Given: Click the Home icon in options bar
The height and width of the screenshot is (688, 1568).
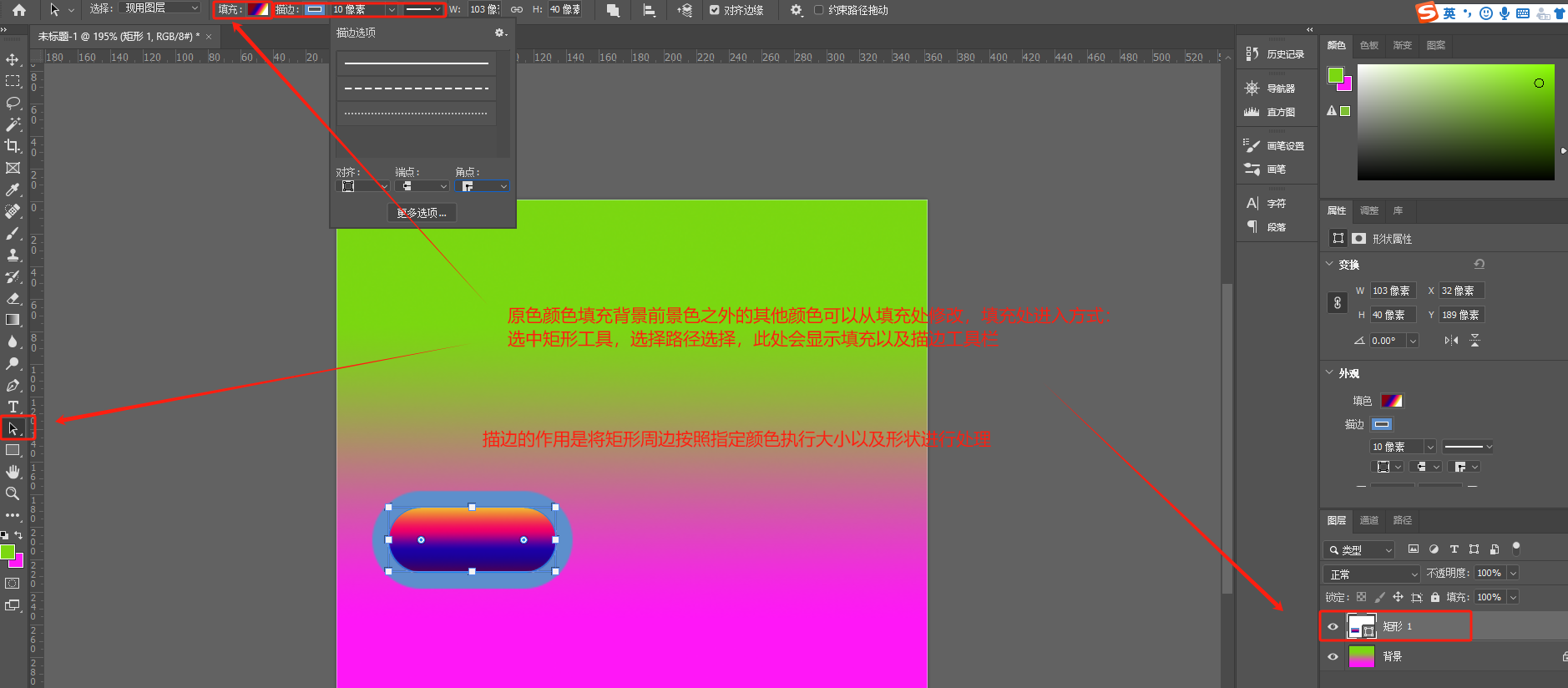Looking at the screenshot, I should coord(19,10).
